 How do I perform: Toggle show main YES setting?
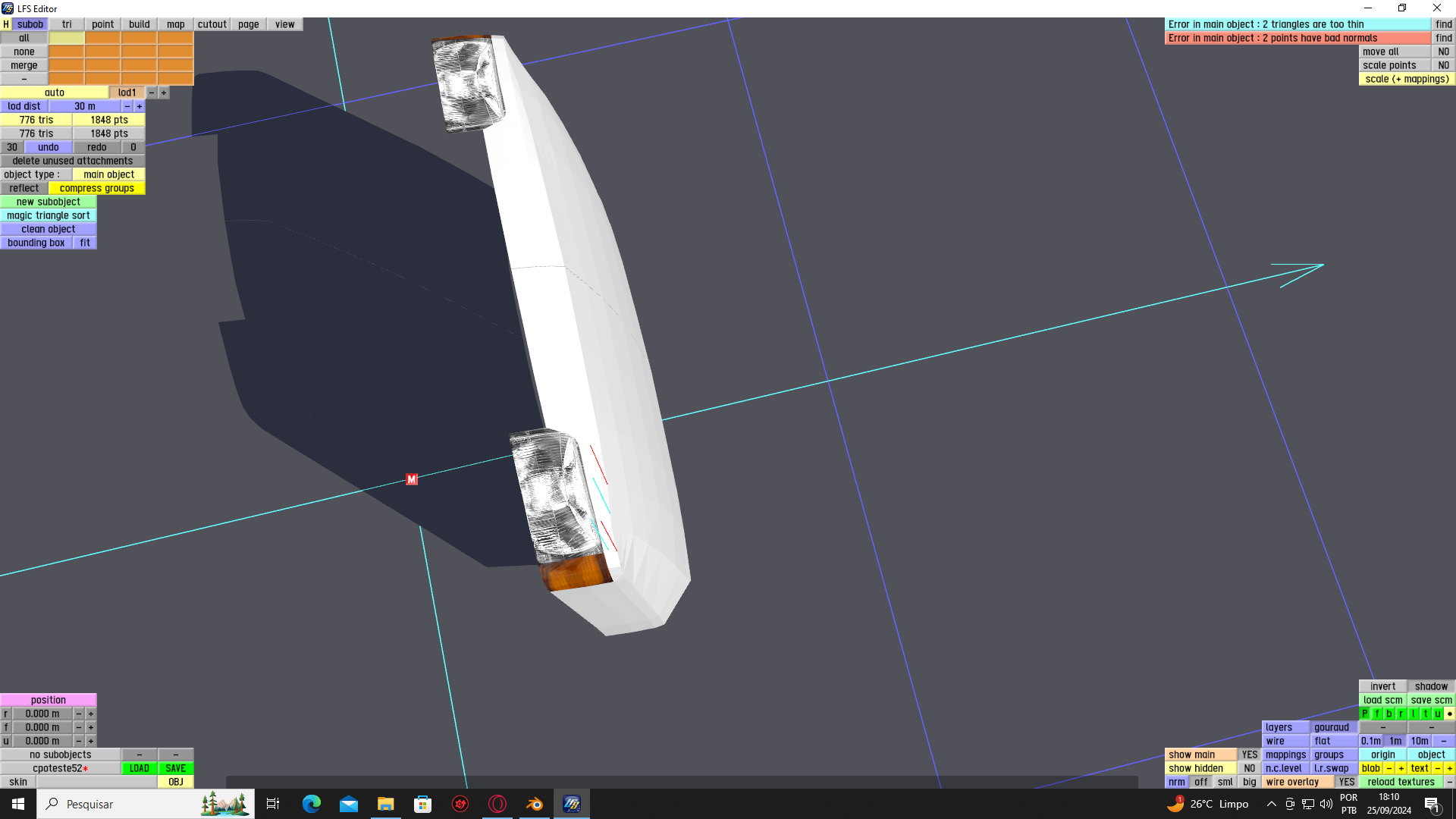click(x=1249, y=755)
